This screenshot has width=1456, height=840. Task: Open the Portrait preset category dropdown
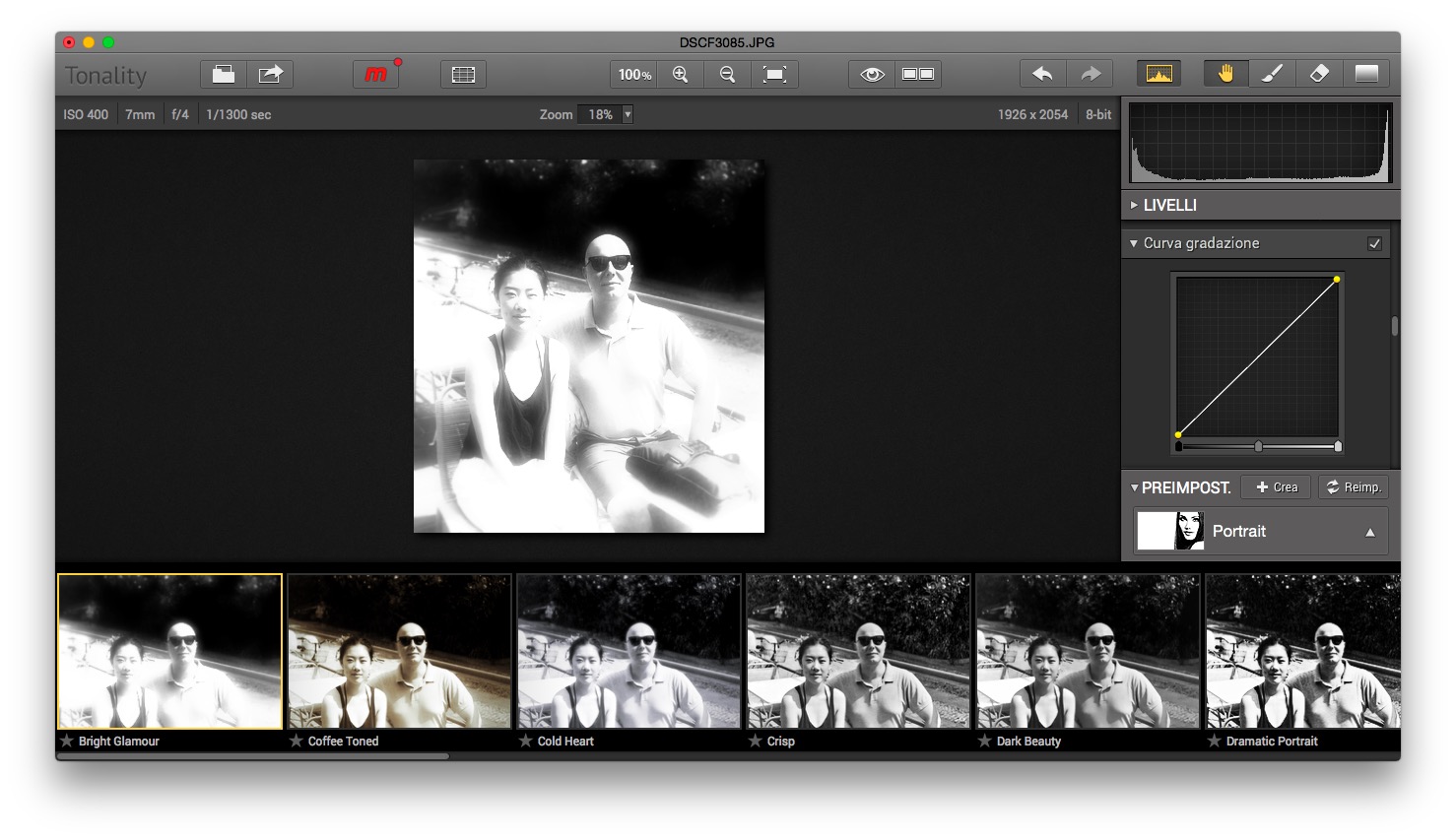click(1369, 532)
